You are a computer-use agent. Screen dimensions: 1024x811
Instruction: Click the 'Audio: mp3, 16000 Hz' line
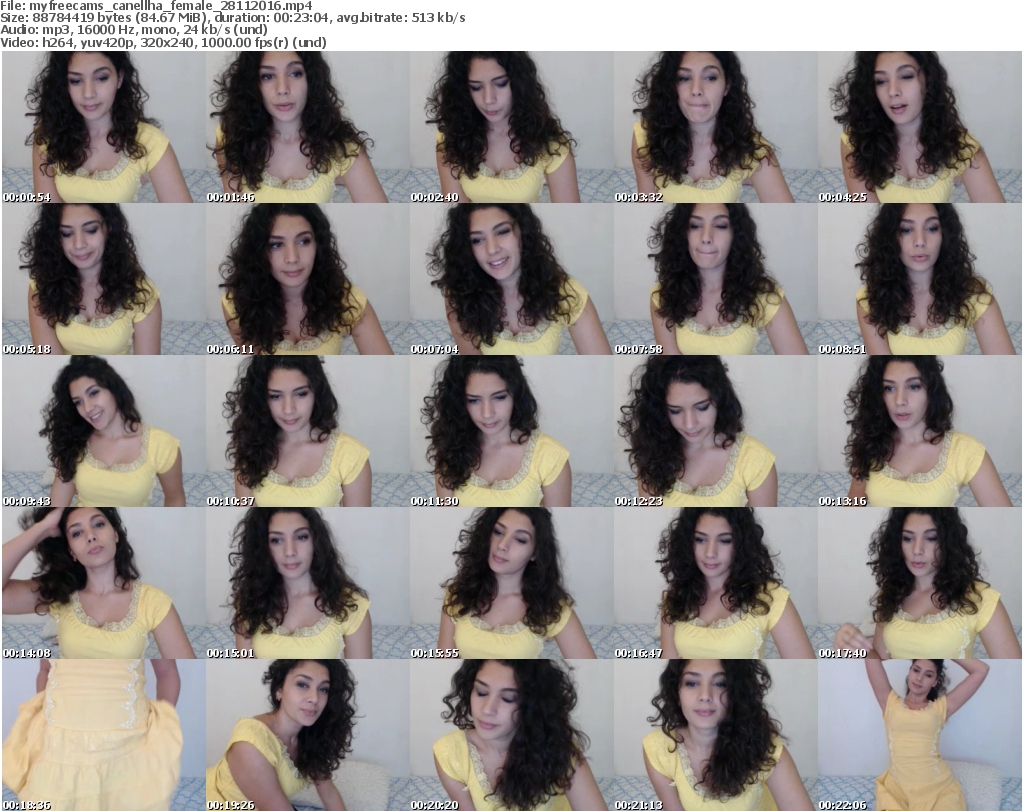coord(134,30)
